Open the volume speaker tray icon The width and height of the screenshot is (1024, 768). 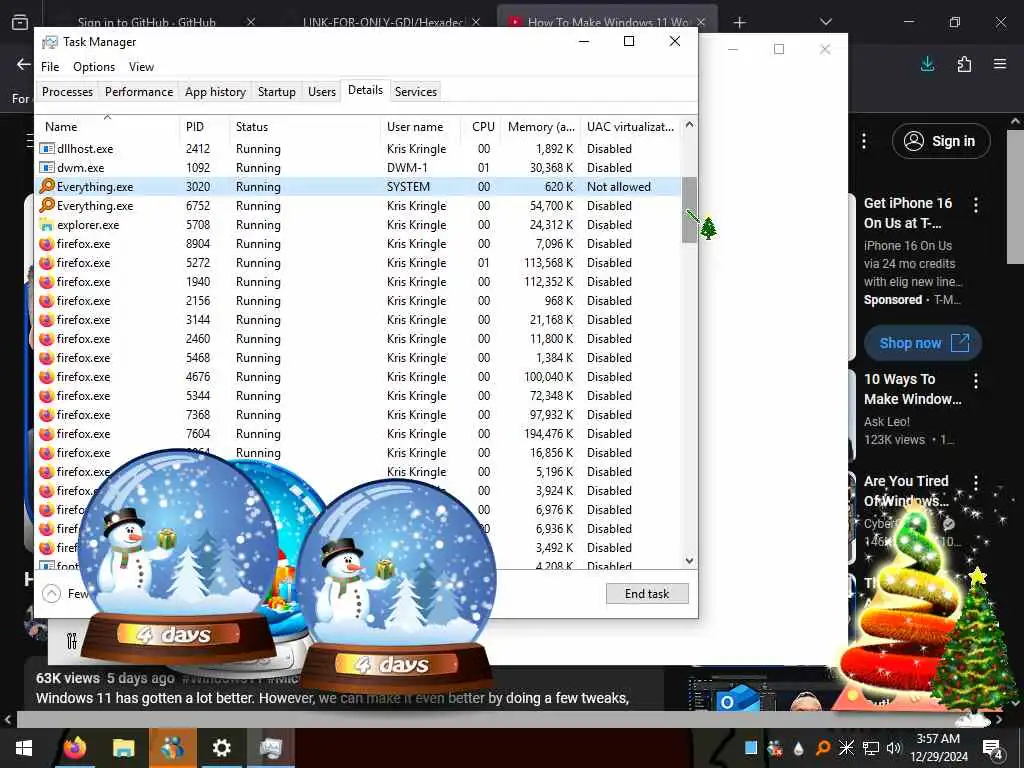tap(893, 748)
